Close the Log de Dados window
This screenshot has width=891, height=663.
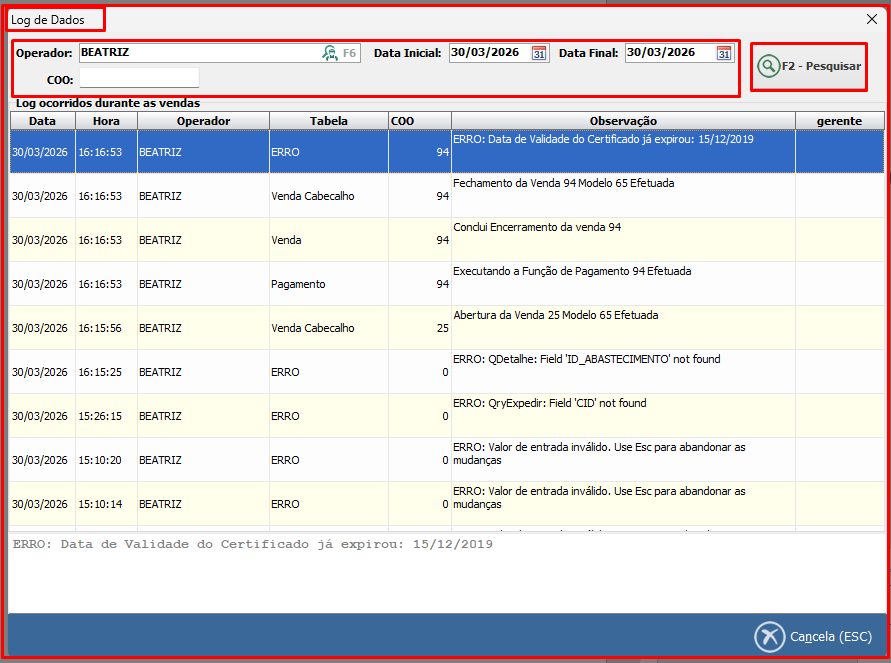coord(871,18)
